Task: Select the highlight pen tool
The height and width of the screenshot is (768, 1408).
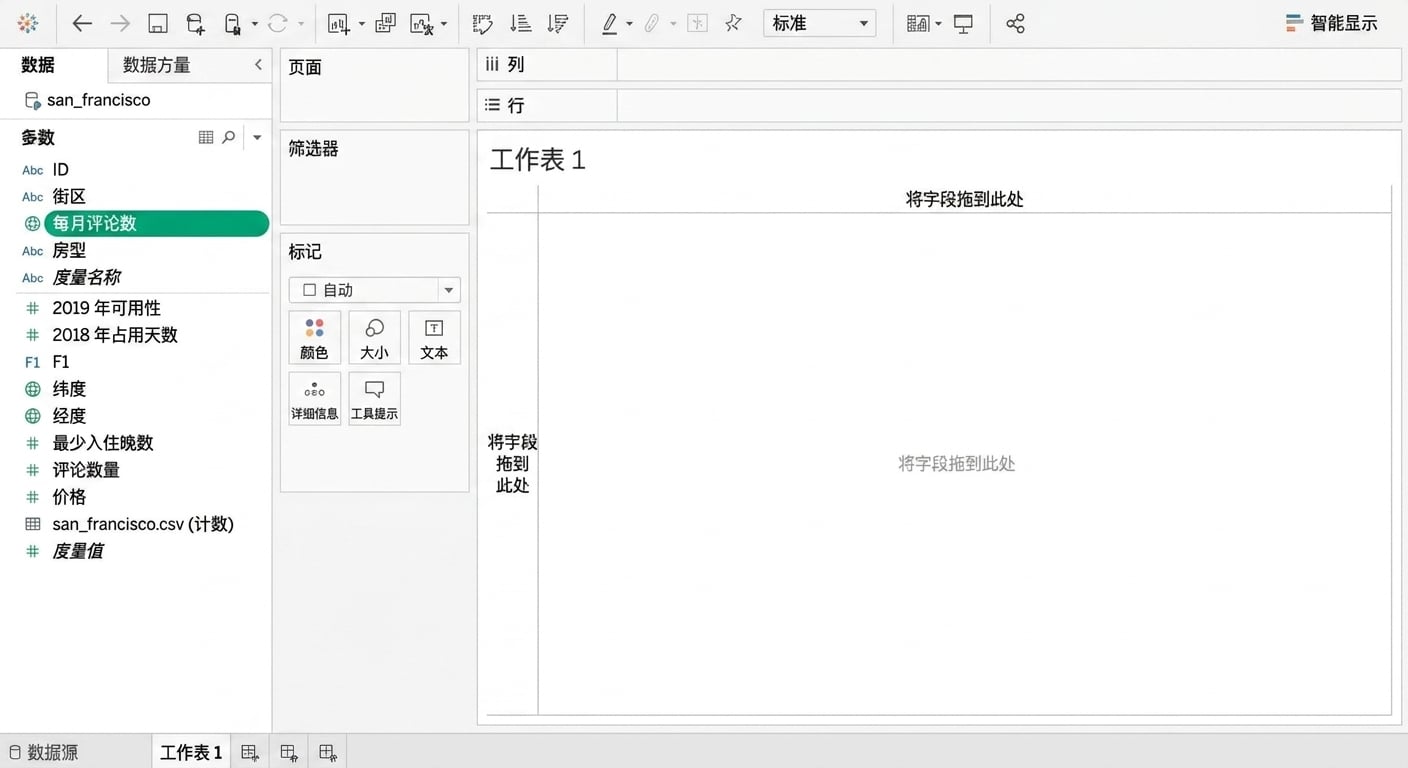Action: [610, 23]
